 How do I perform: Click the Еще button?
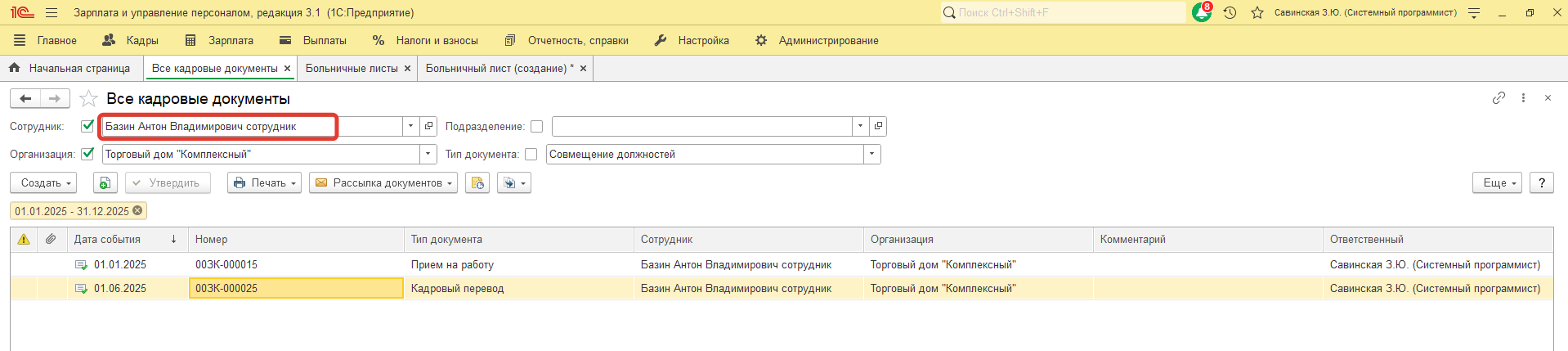click(x=1497, y=183)
